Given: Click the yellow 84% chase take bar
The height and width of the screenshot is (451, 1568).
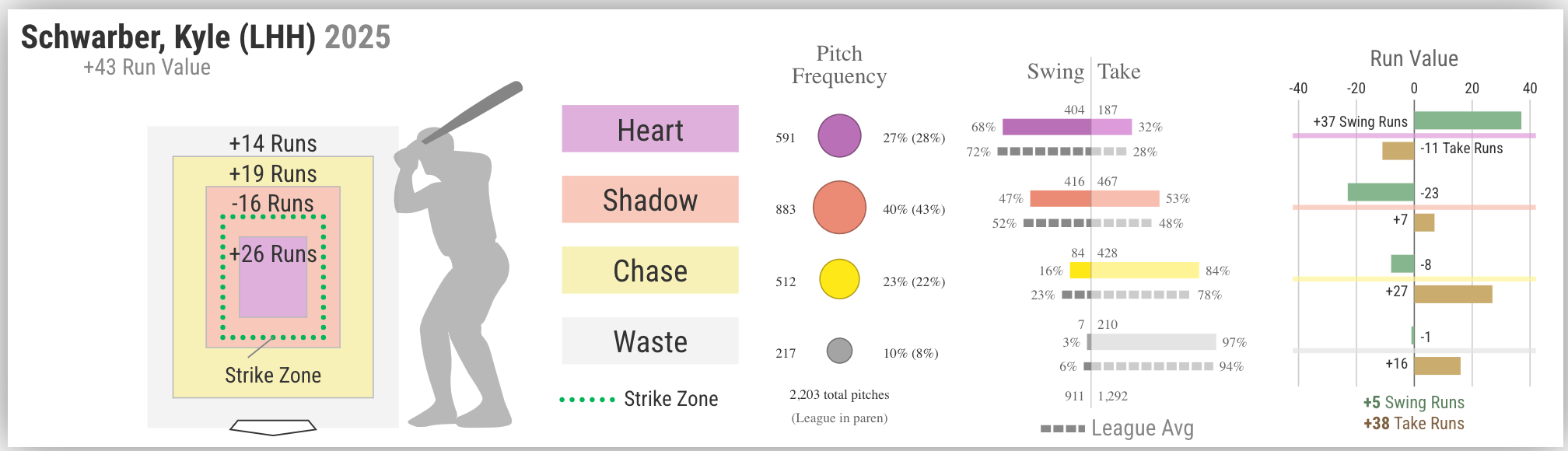Looking at the screenshot, I should (x=1144, y=271).
